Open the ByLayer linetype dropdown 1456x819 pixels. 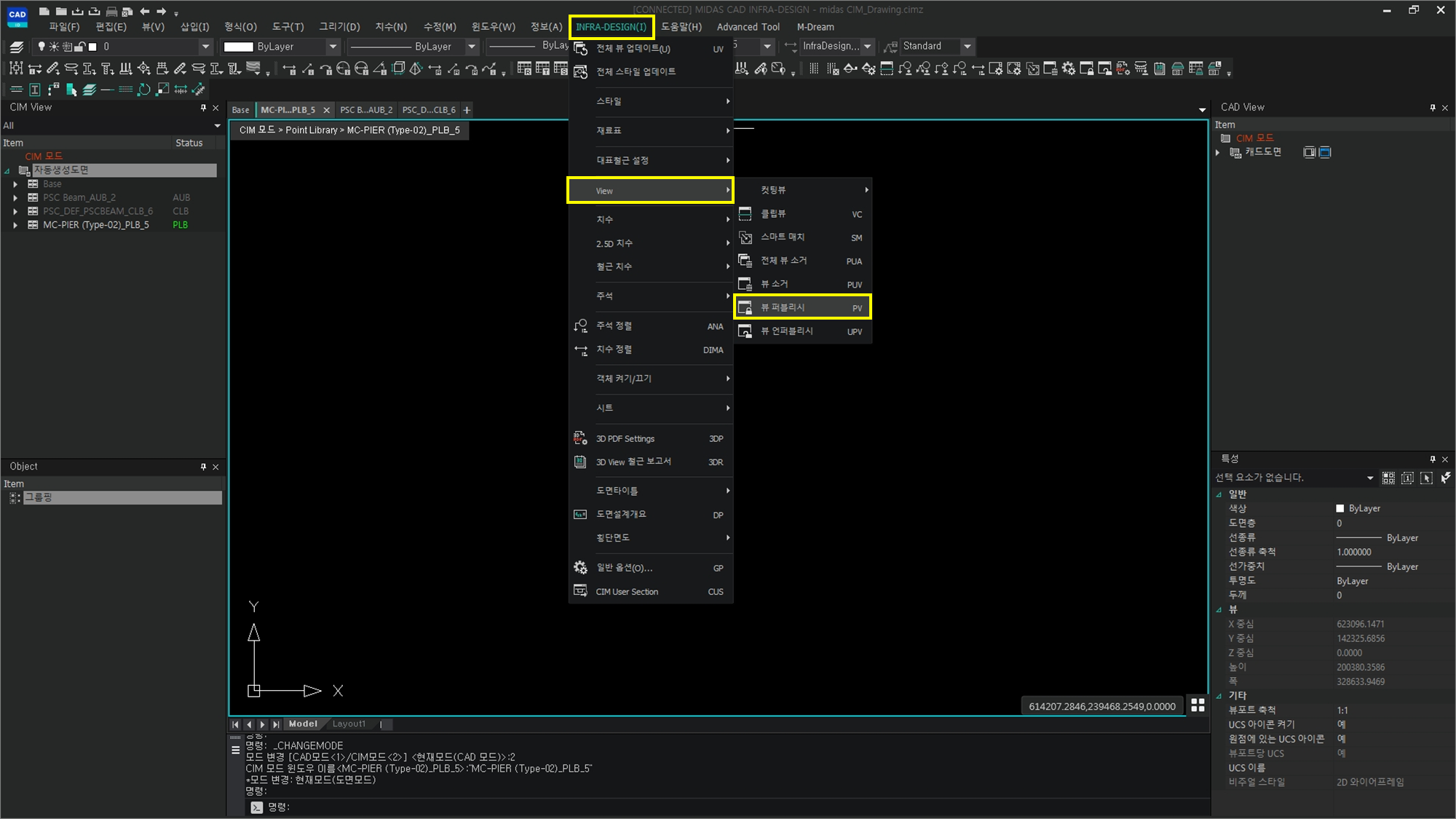[x=472, y=47]
